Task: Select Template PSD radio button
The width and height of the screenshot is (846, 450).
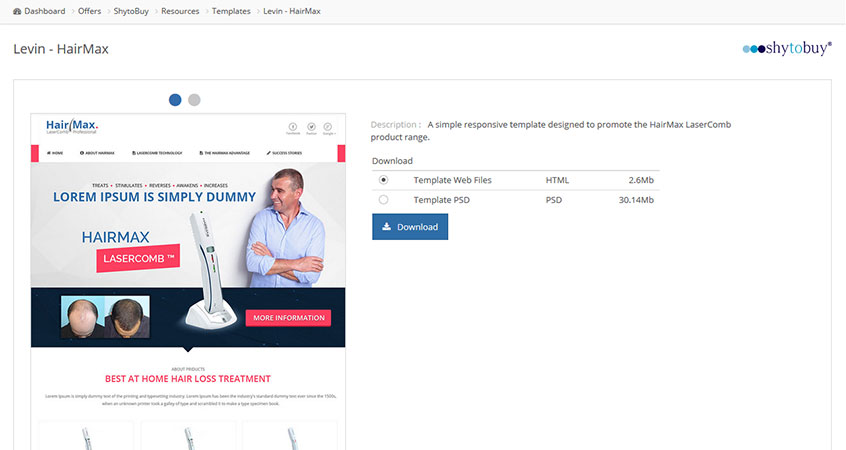Action: (384, 200)
